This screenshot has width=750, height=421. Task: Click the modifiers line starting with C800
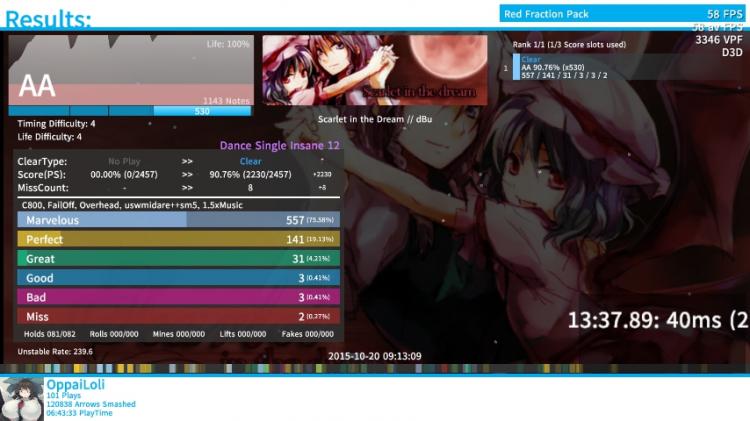(x=132, y=205)
